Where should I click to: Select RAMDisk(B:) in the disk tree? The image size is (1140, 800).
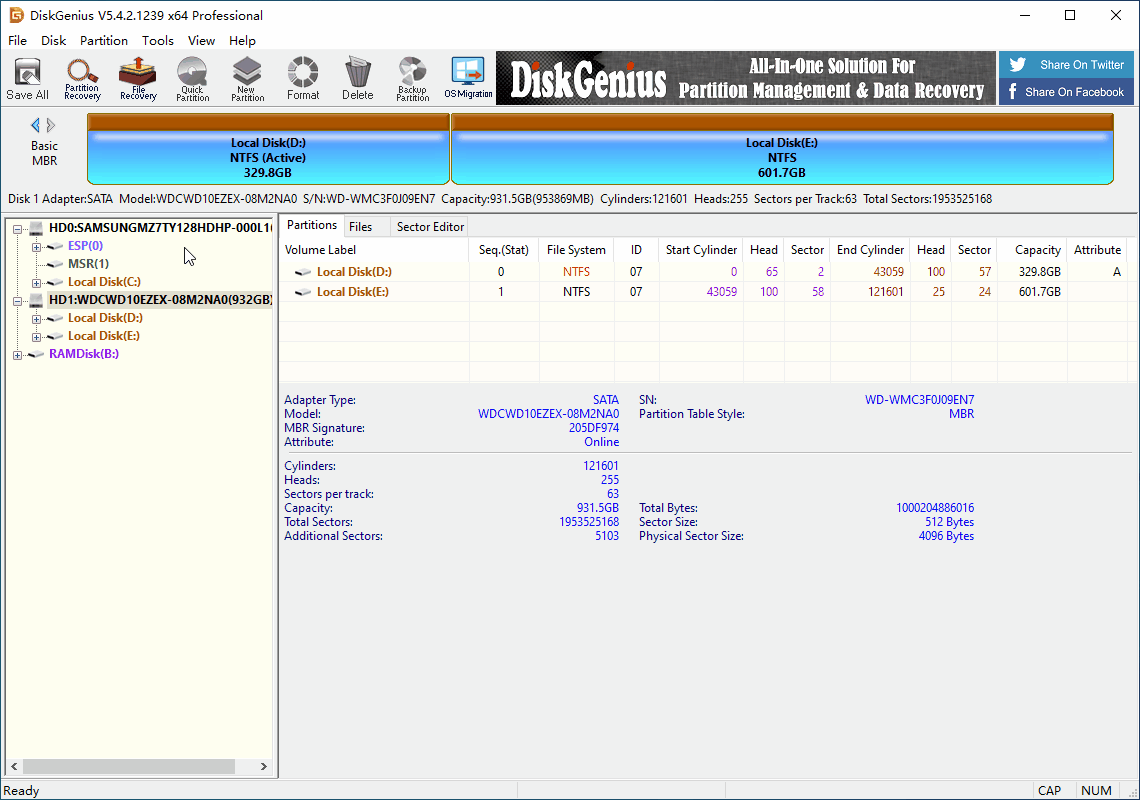[84, 354]
